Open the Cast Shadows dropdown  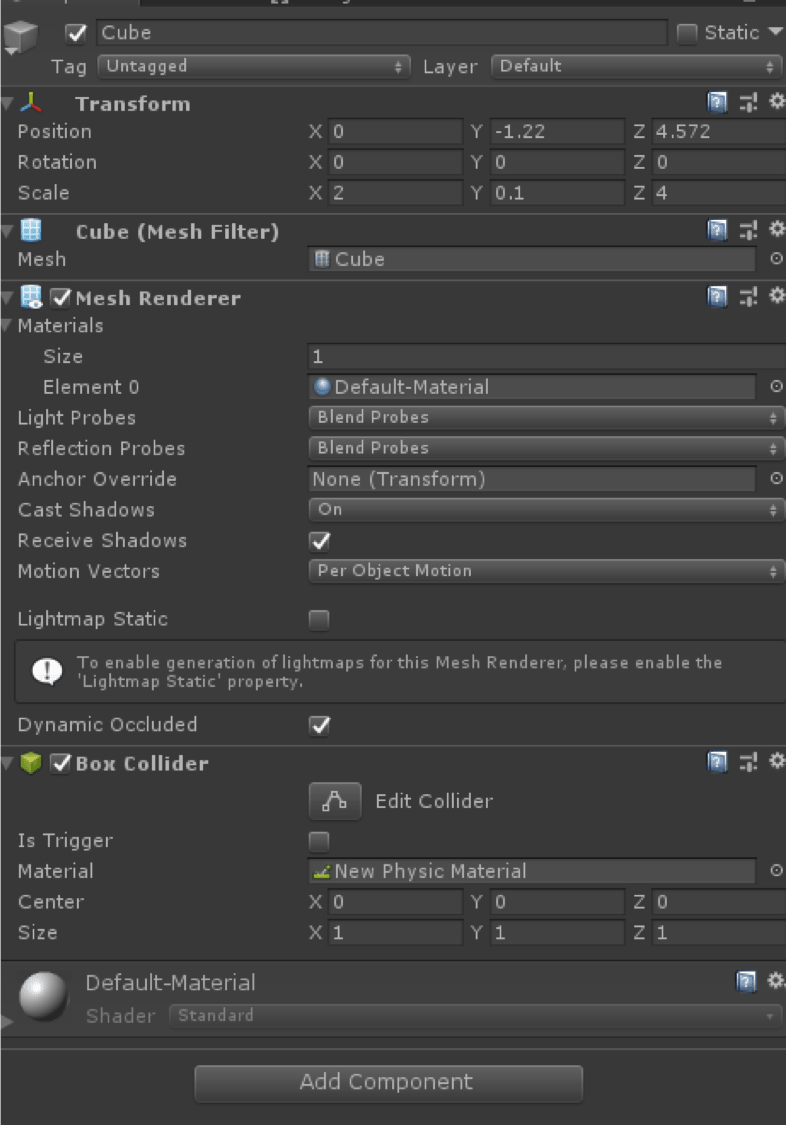click(x=546, y=509)
